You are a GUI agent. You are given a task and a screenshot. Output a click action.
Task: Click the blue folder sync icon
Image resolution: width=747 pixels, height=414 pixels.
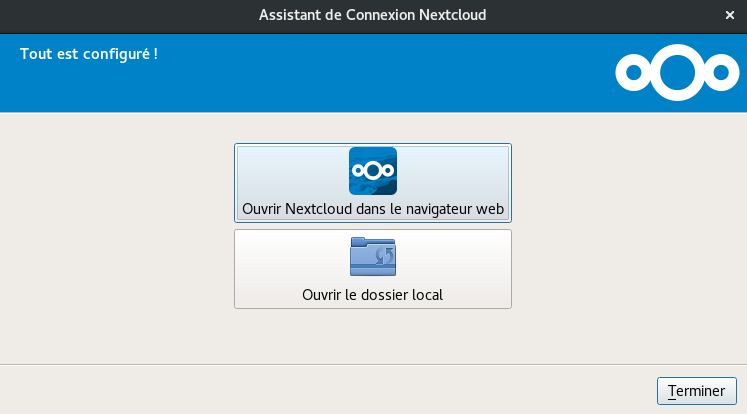point(372,257)
